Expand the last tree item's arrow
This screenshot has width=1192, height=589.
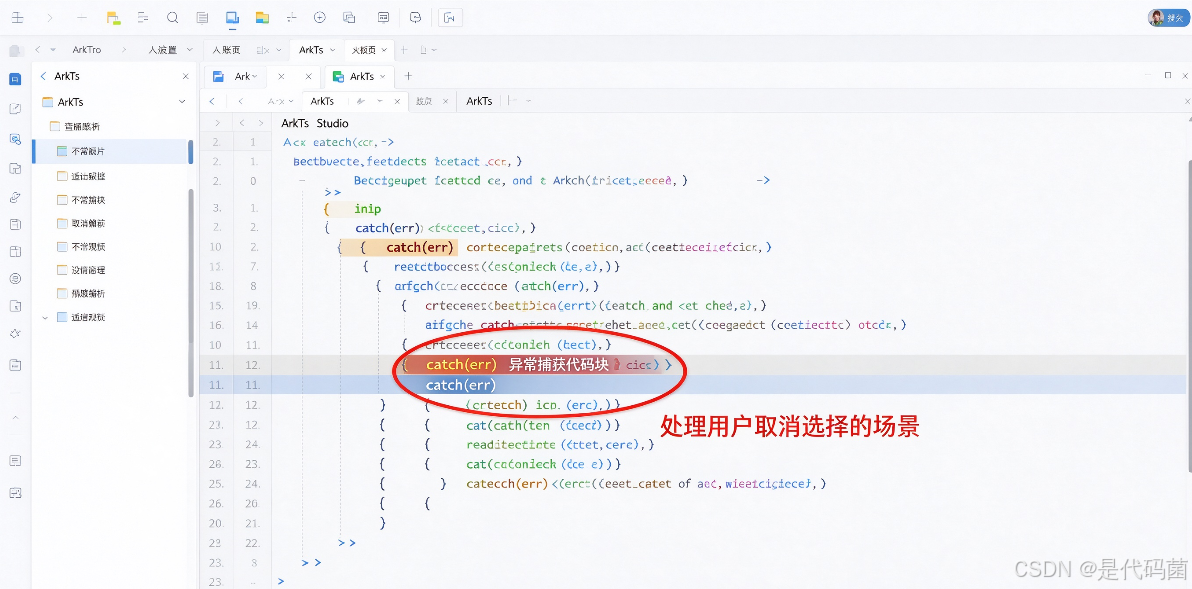pyautogui.click(x=44, y=317)
